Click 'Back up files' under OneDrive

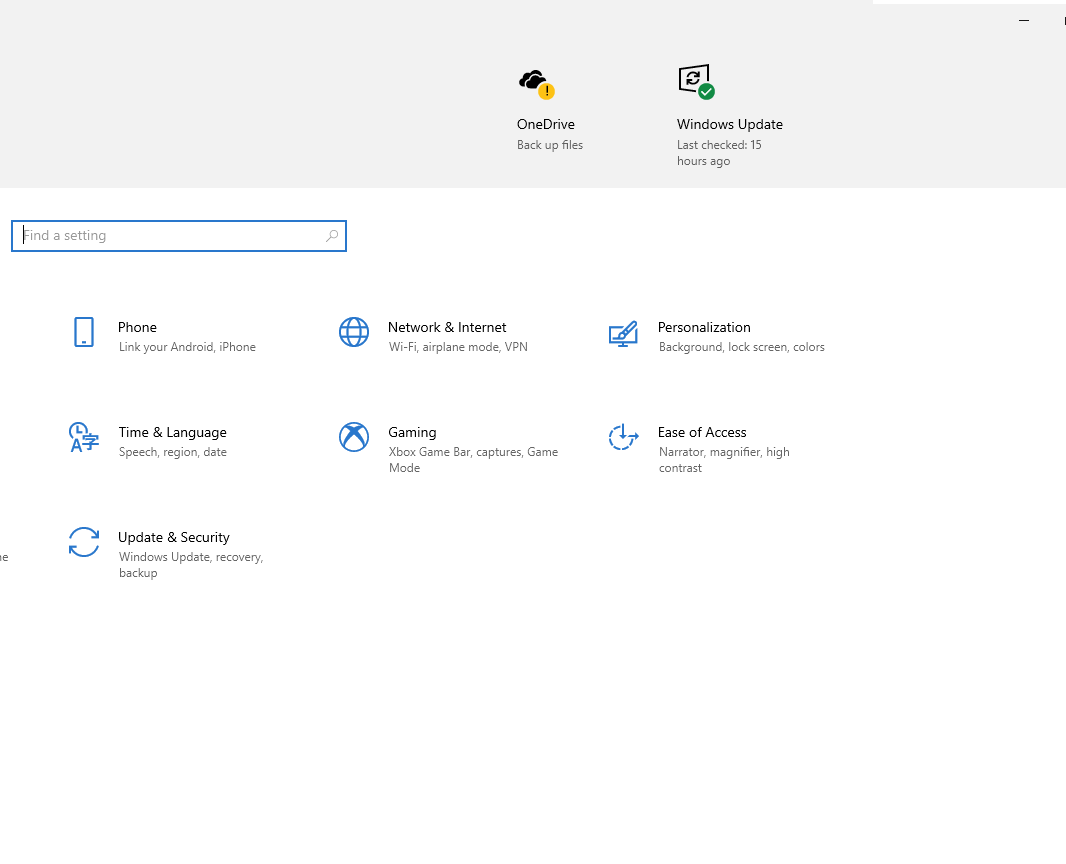coord(549,145)
